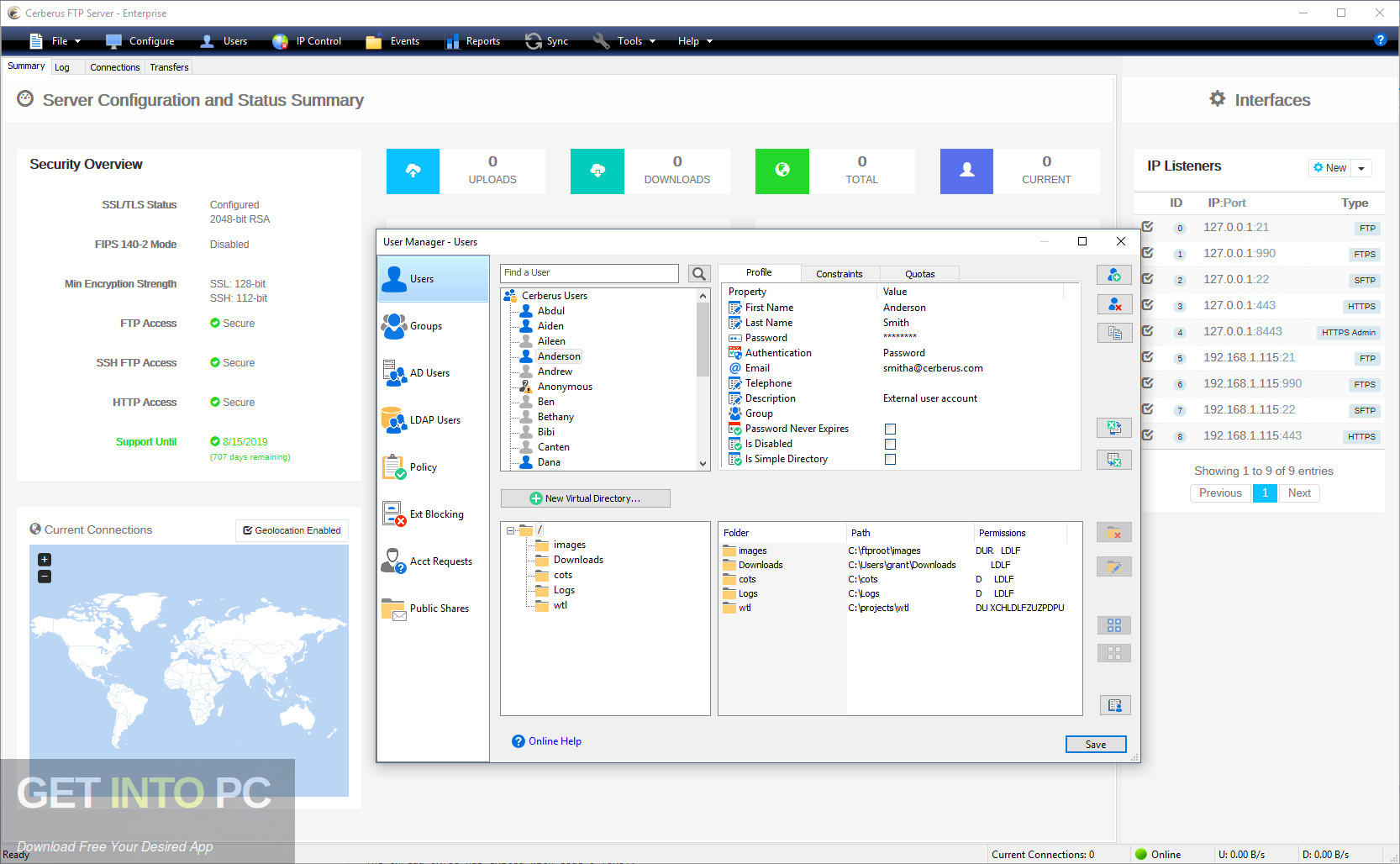Open AD Users section

(433, 373)
